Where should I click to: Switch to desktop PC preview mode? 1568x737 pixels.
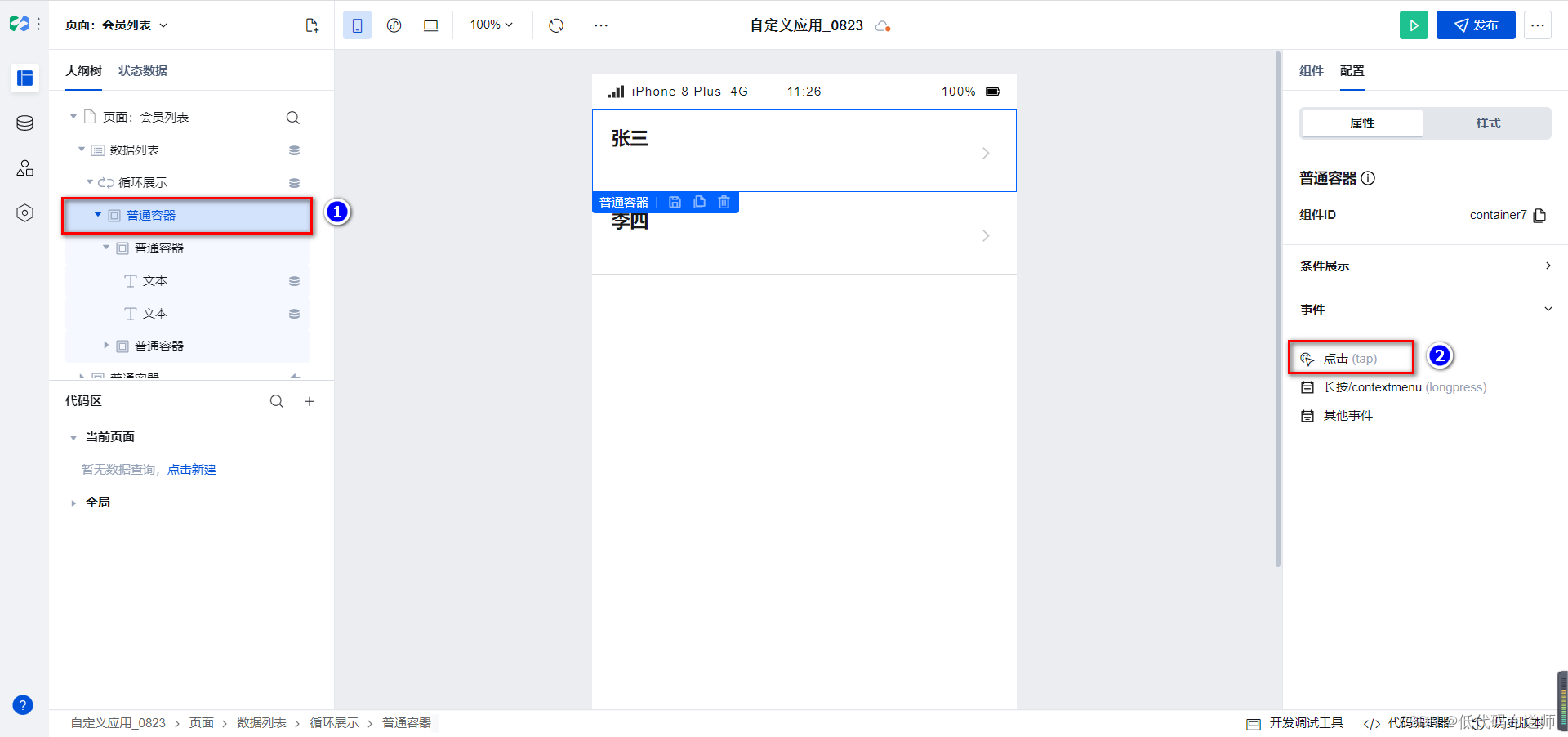point(430,25)
